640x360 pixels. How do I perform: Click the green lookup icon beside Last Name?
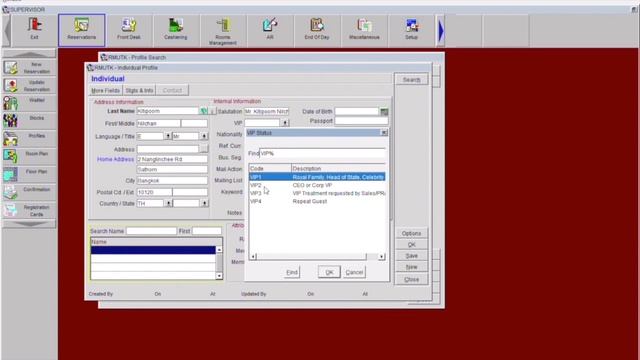(x=203, y=111)
